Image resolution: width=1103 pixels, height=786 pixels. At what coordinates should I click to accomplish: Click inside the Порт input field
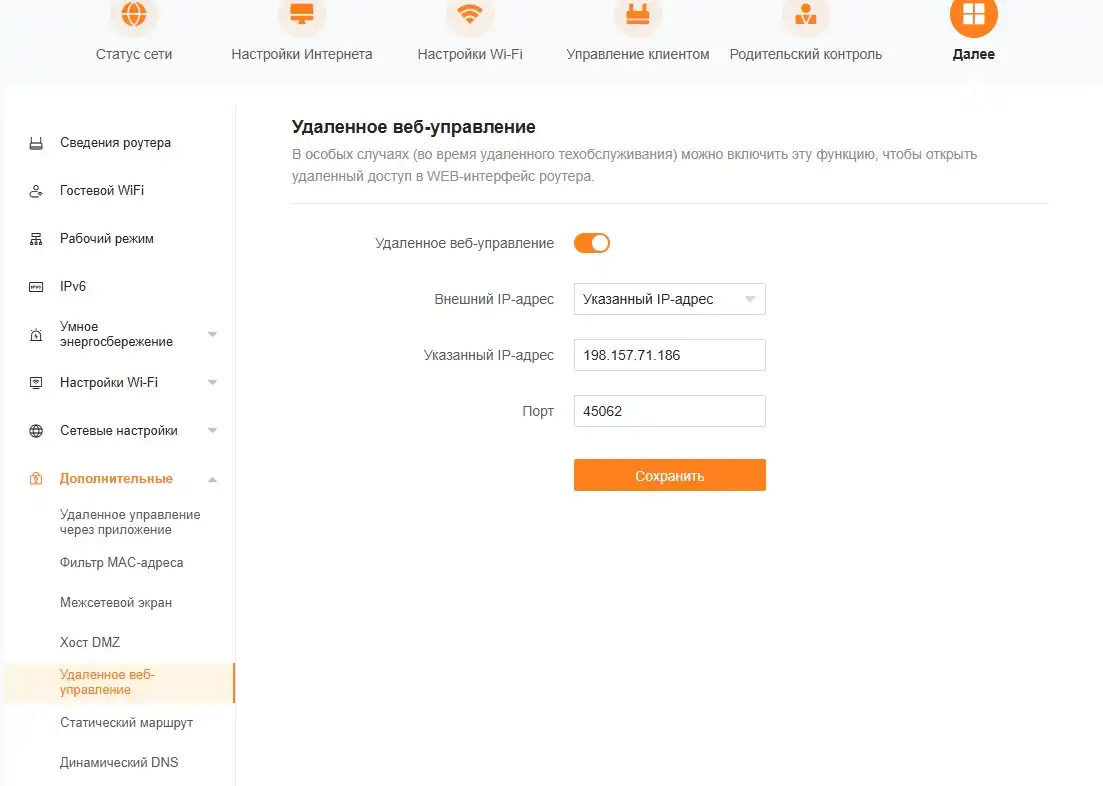(x=669, y=411)
